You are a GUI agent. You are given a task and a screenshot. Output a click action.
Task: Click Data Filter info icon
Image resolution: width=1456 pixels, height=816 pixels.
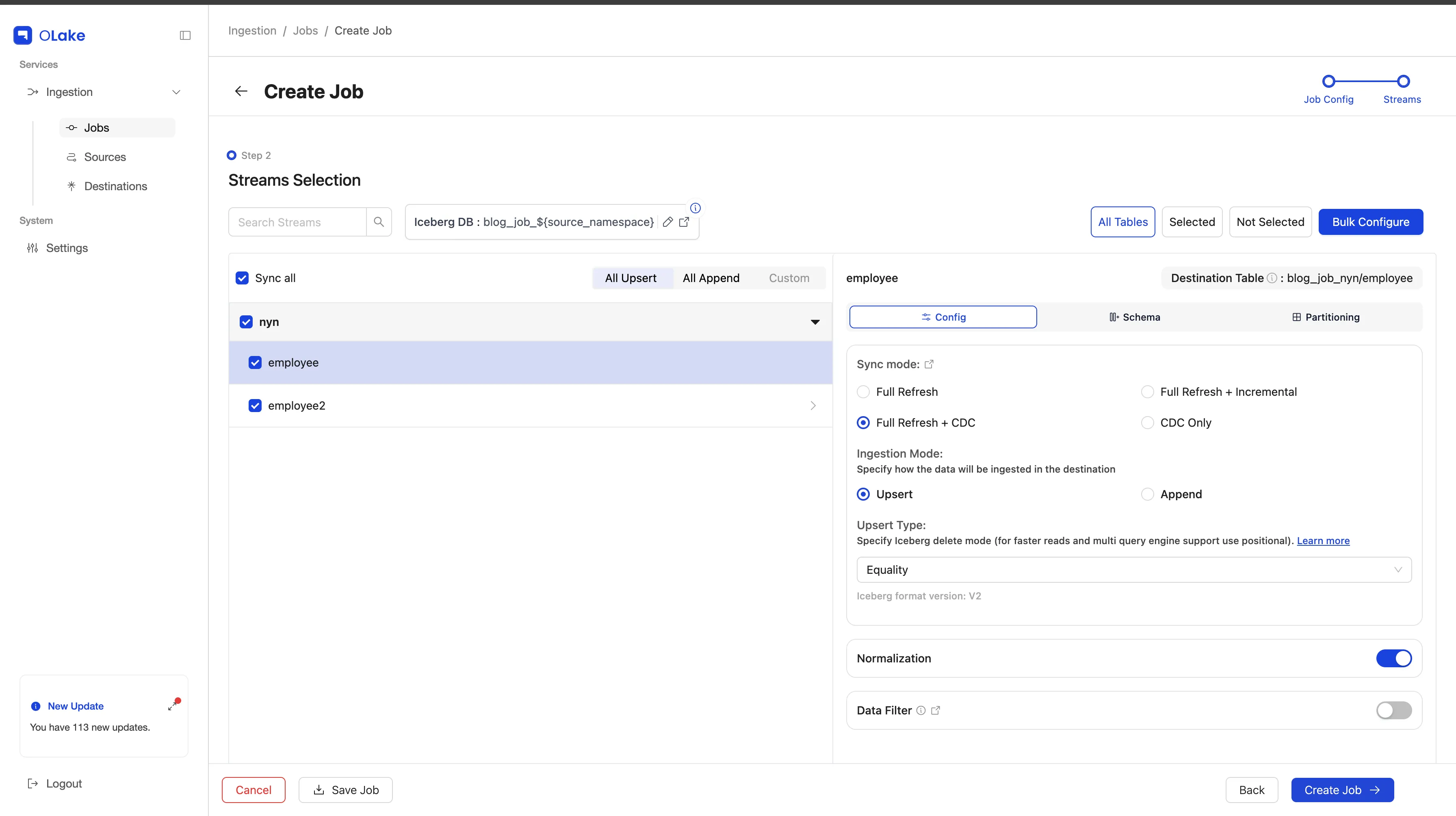point(921,710)
